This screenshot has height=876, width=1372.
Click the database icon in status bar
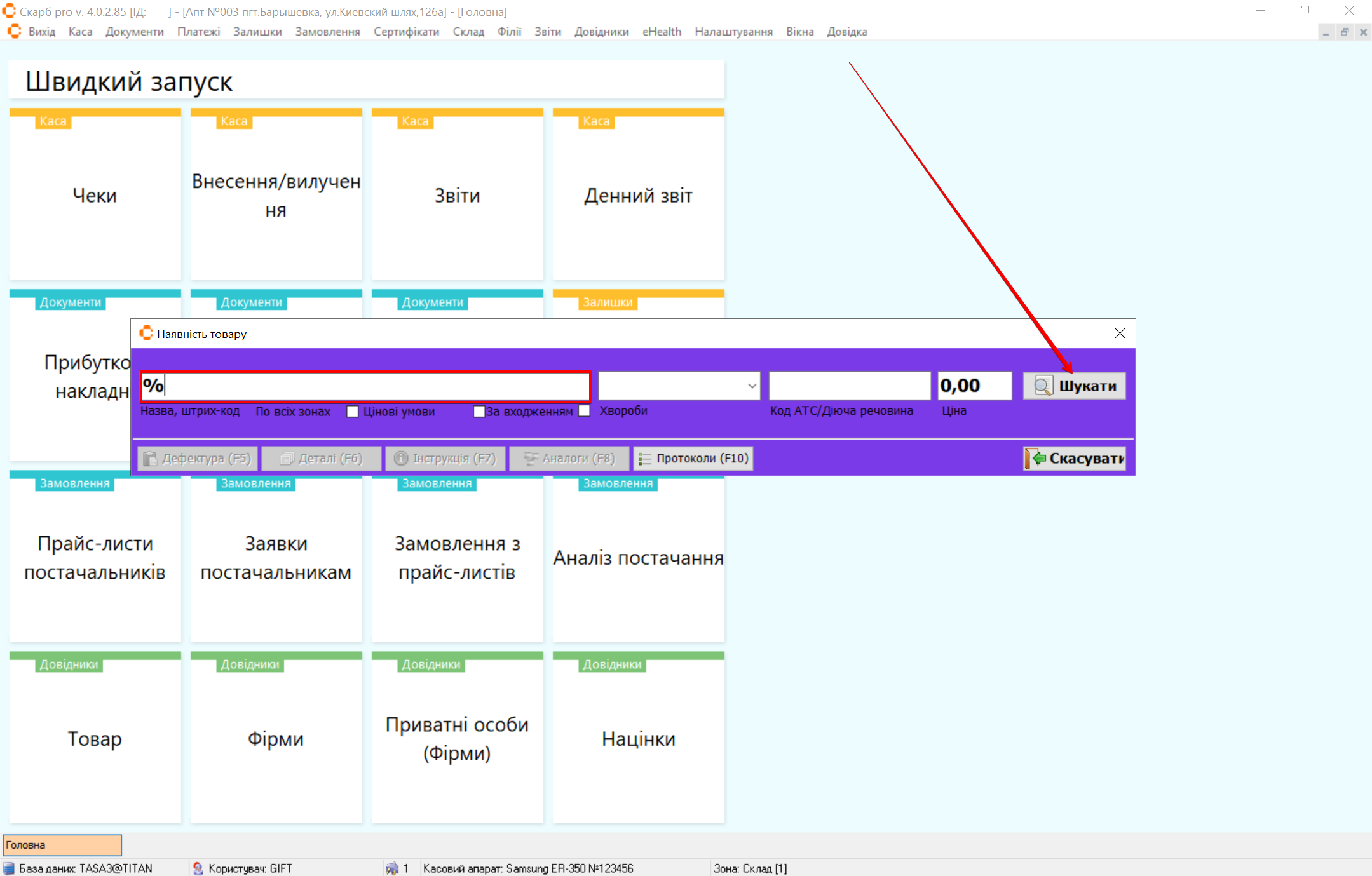(x=9, y=868)
